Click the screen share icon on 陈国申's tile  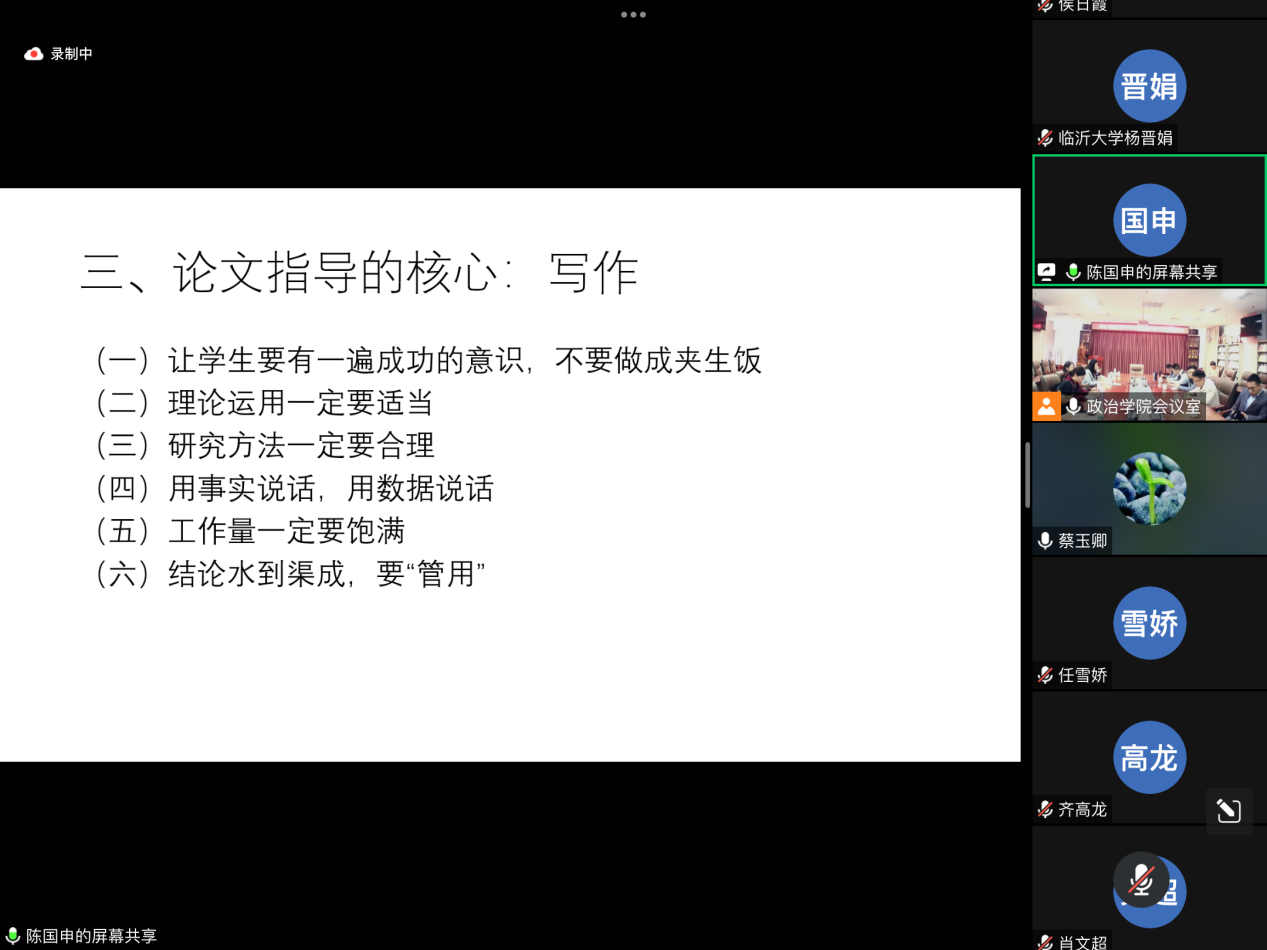(x=1047, y=272)
